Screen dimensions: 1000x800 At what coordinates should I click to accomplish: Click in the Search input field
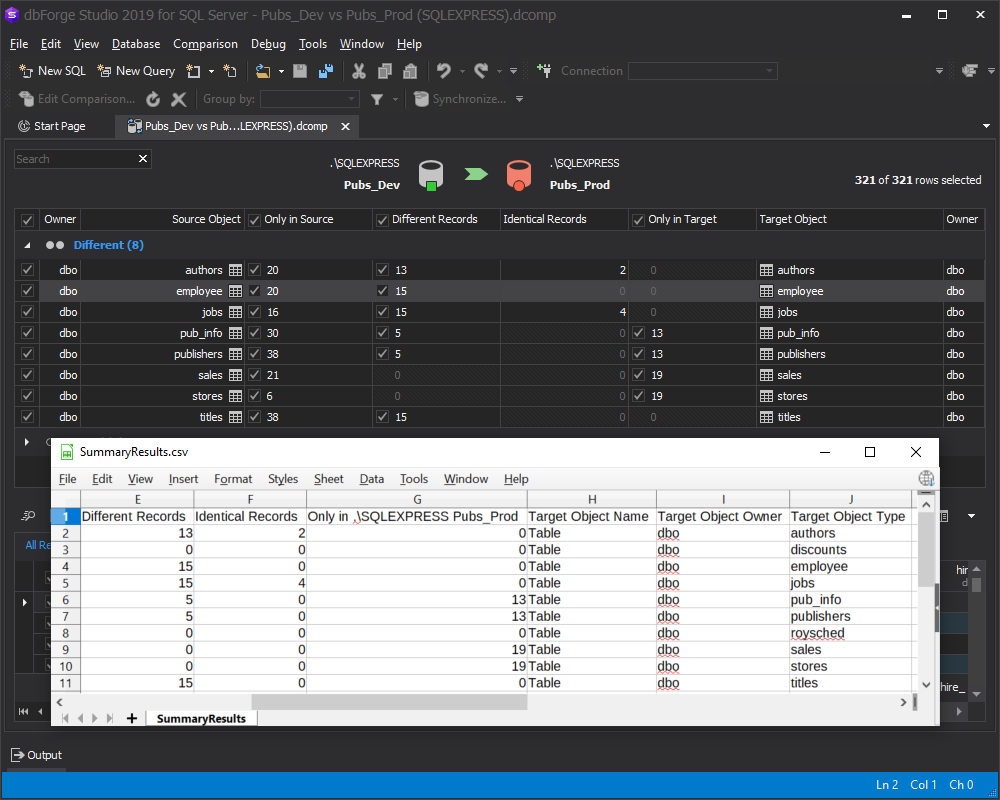75,159
